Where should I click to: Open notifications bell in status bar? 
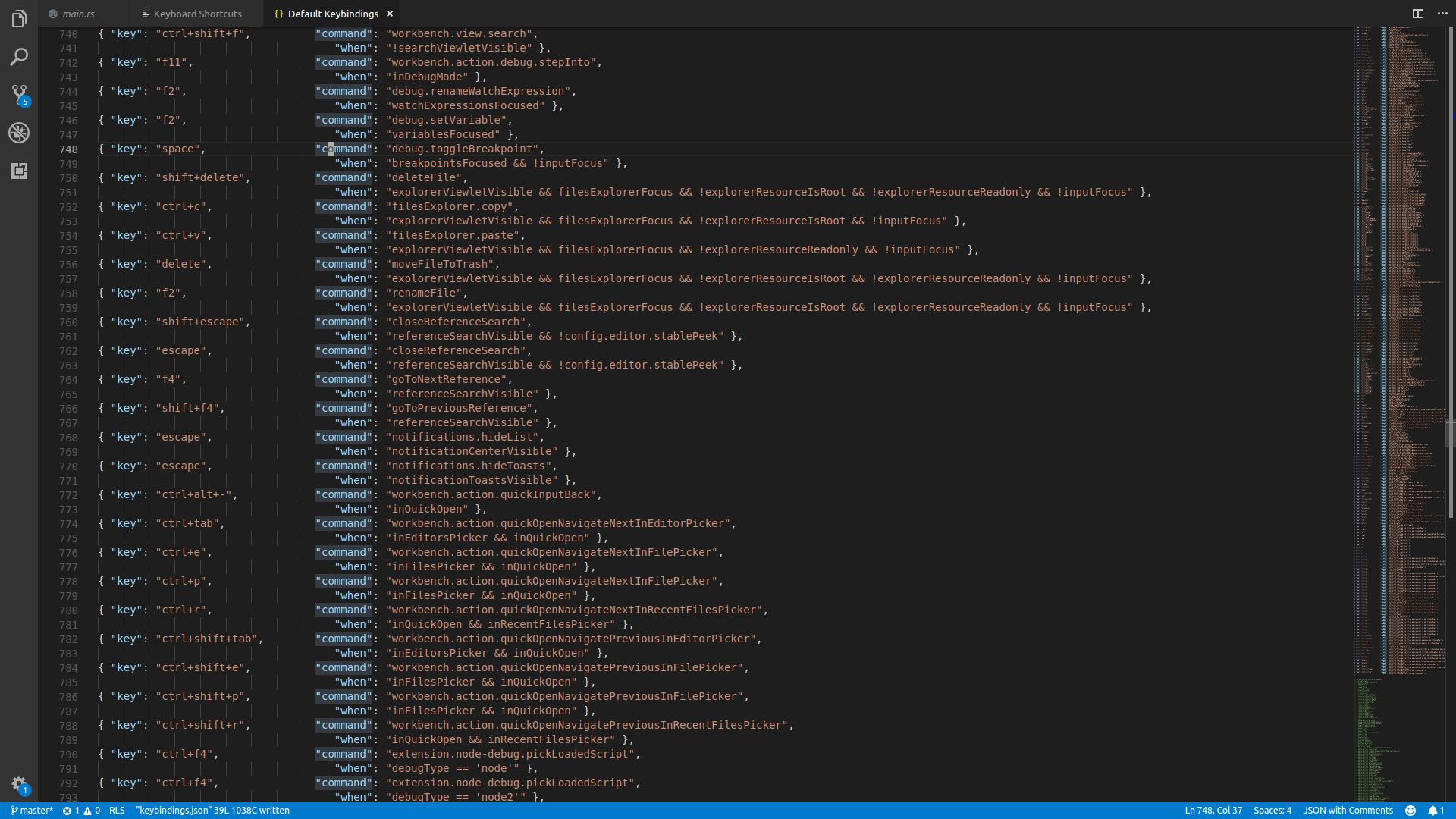point(1436,811)
